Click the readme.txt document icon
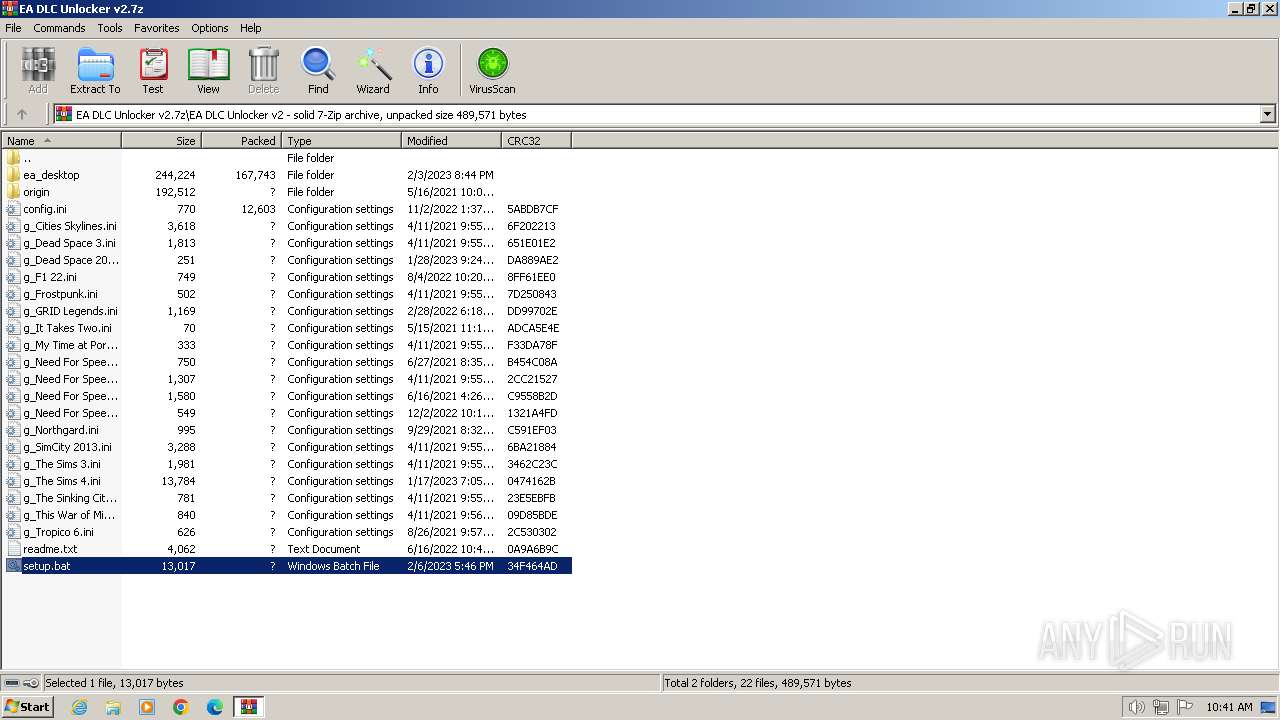 click(13, 549)
